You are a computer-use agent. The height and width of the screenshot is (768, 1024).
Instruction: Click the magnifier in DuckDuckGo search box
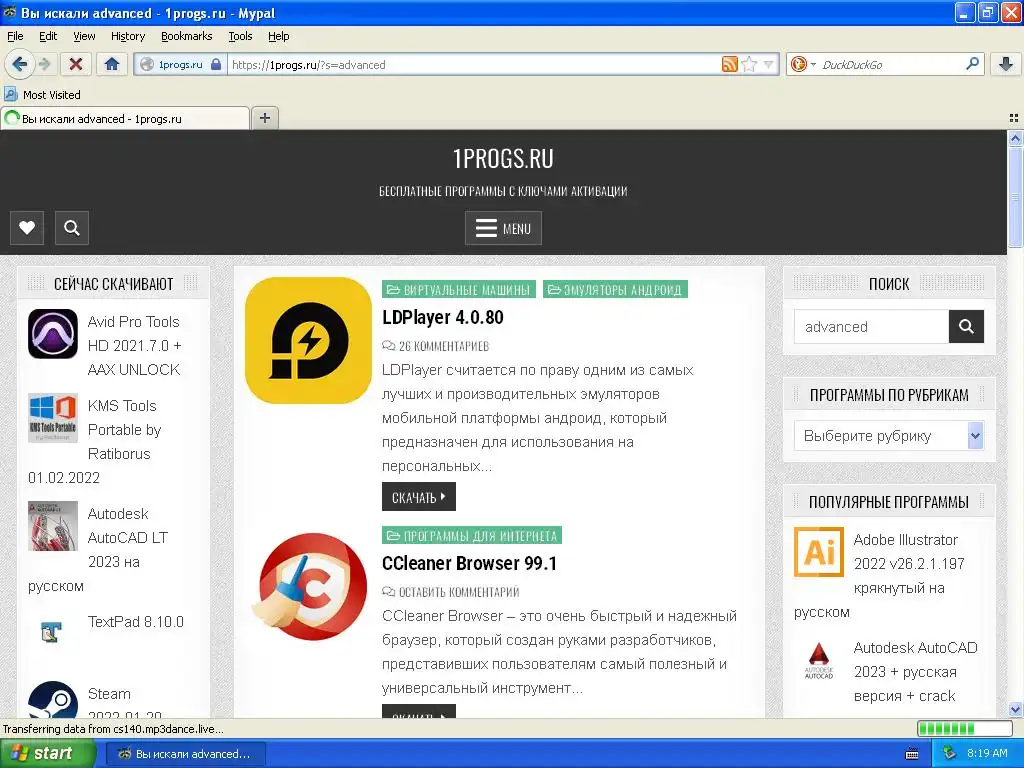972,64
